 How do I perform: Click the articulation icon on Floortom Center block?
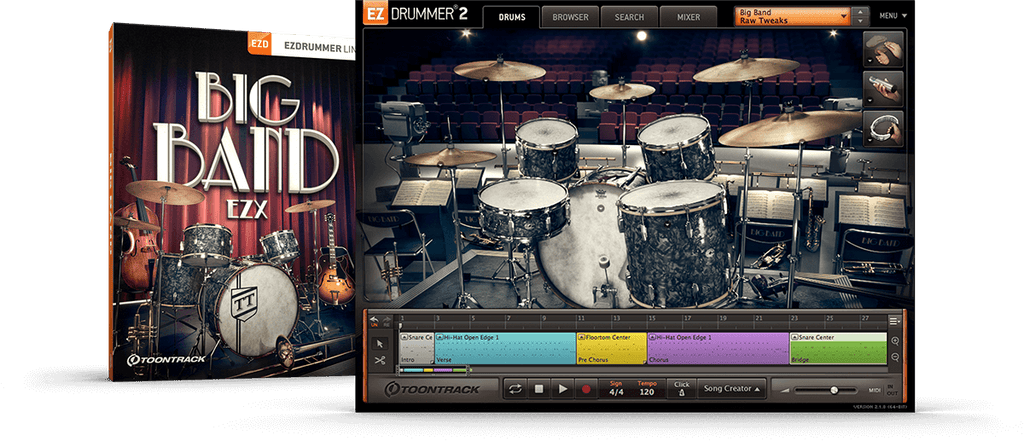pyautogui.click(x=582, y=337)
